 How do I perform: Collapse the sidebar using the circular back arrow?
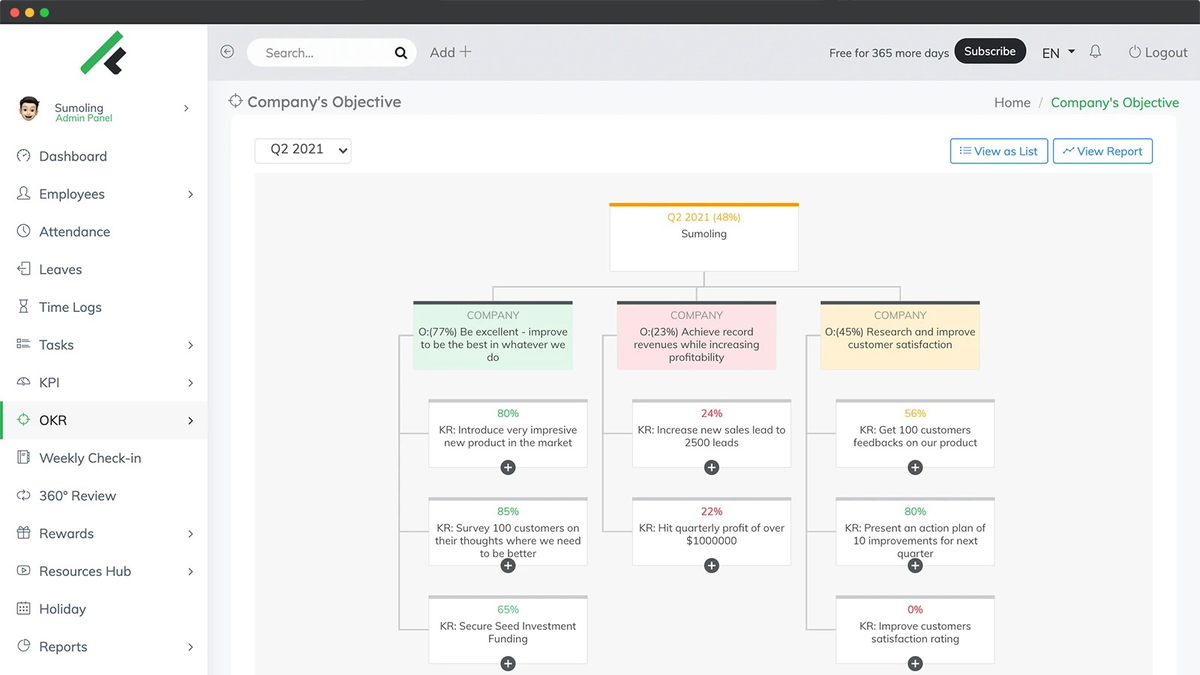(226, 51)
